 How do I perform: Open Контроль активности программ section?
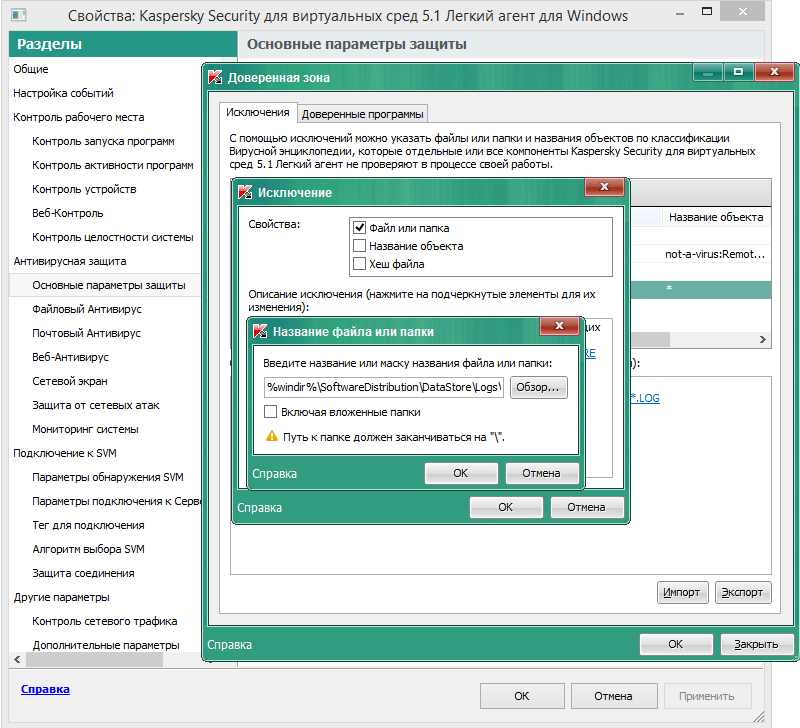click(x=113, y=165)
